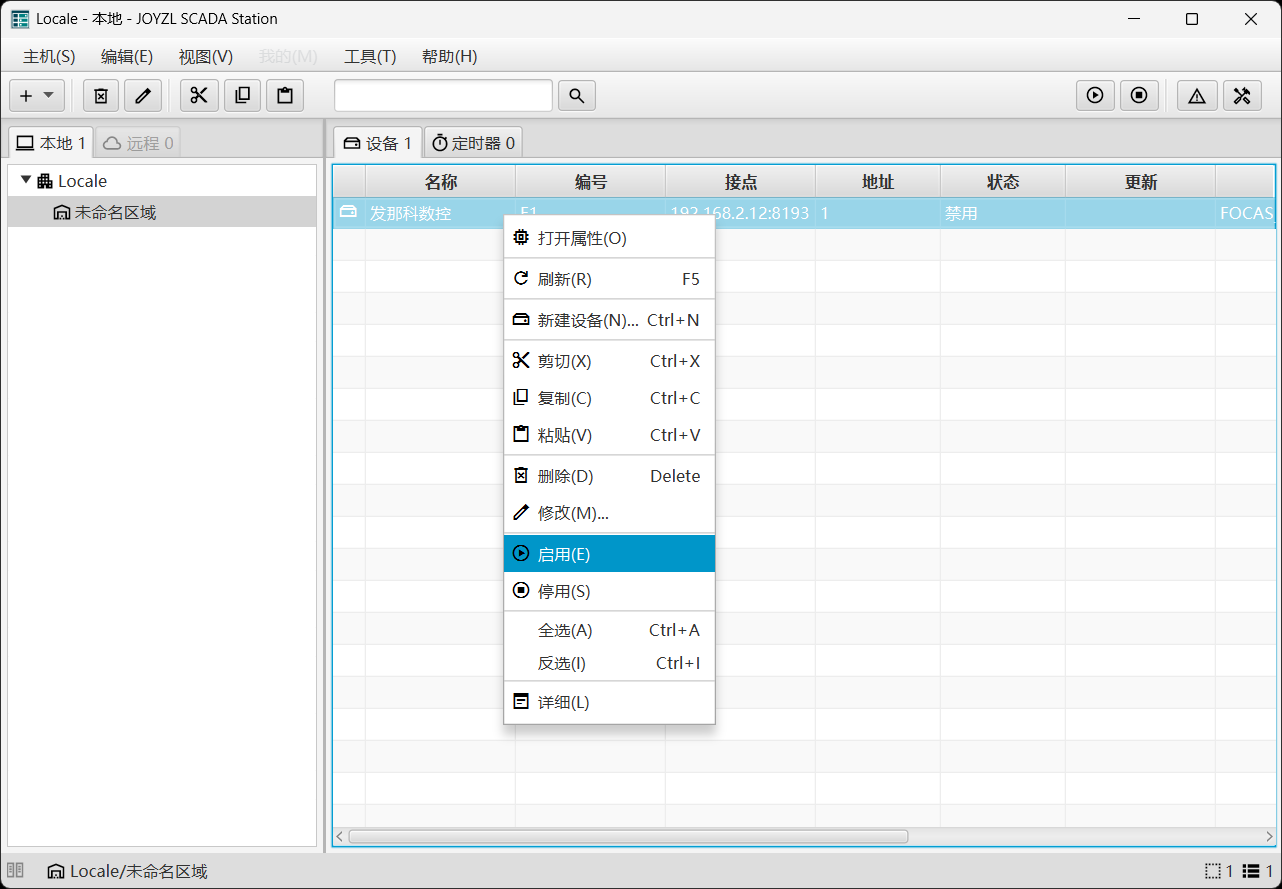Viewport: 1282px width, 889px height.
Task: Choose 新建设备(N)... in context menu
Action: (609, 320)
